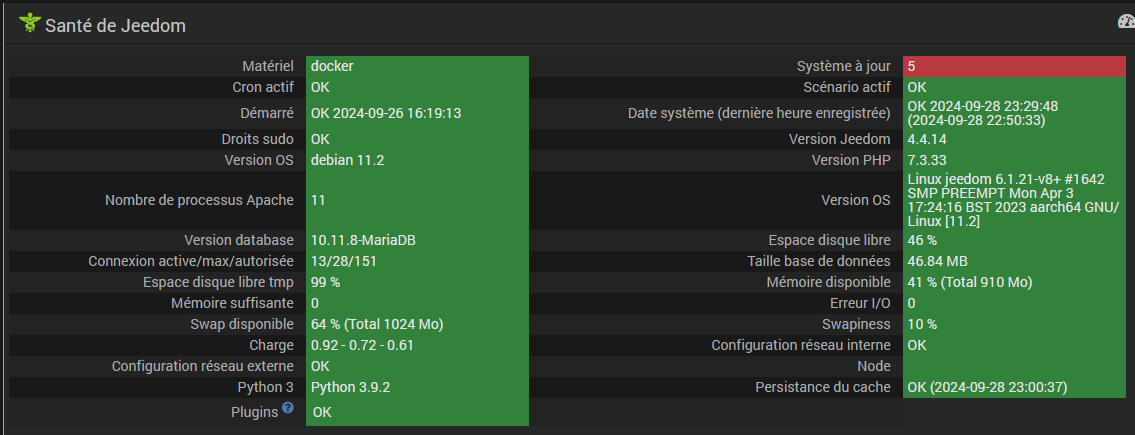
Task: Open the gauge icon in top-right corner
Action: 1126,22
